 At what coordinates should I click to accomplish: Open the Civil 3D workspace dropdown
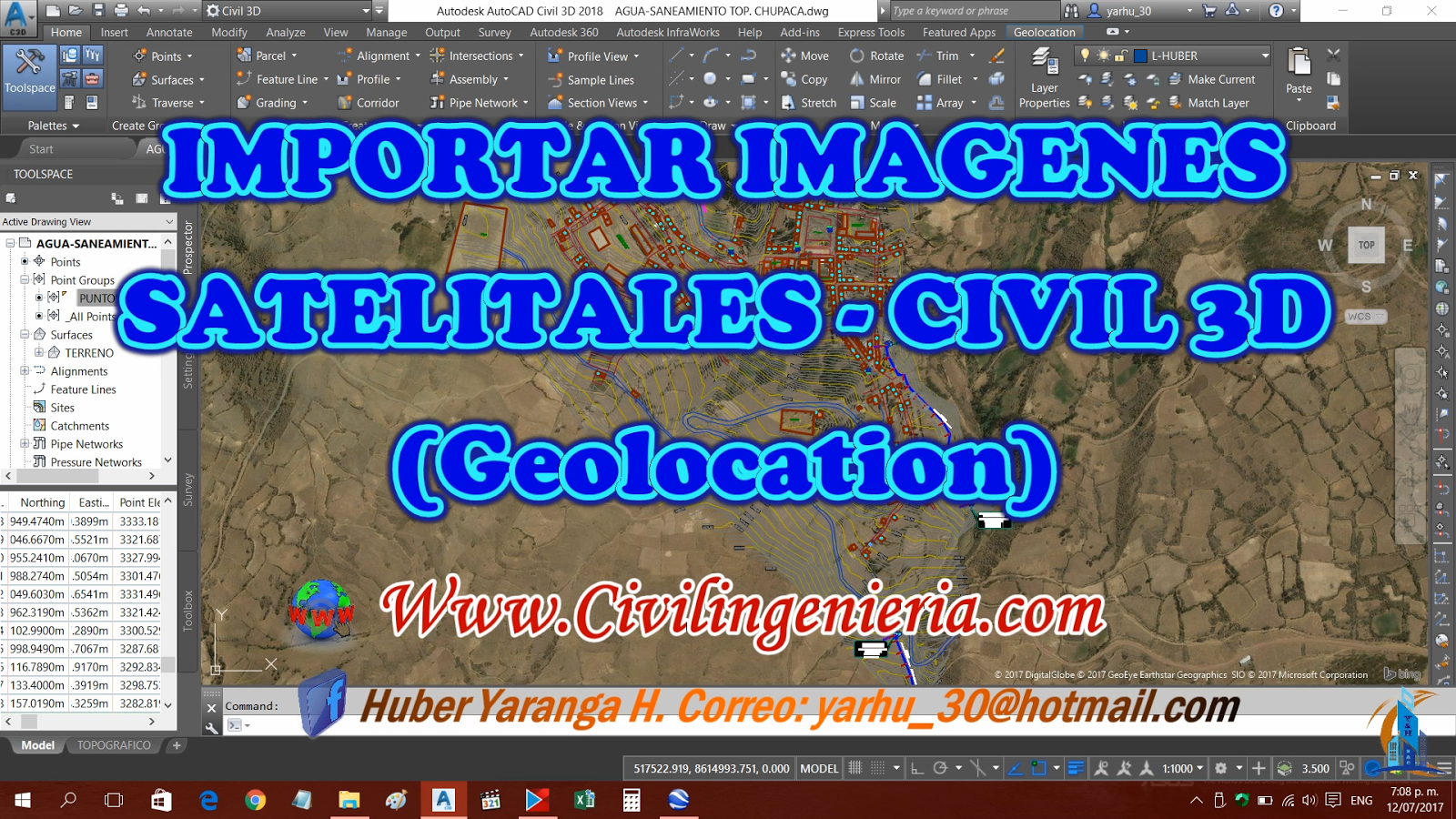point(288,11)
